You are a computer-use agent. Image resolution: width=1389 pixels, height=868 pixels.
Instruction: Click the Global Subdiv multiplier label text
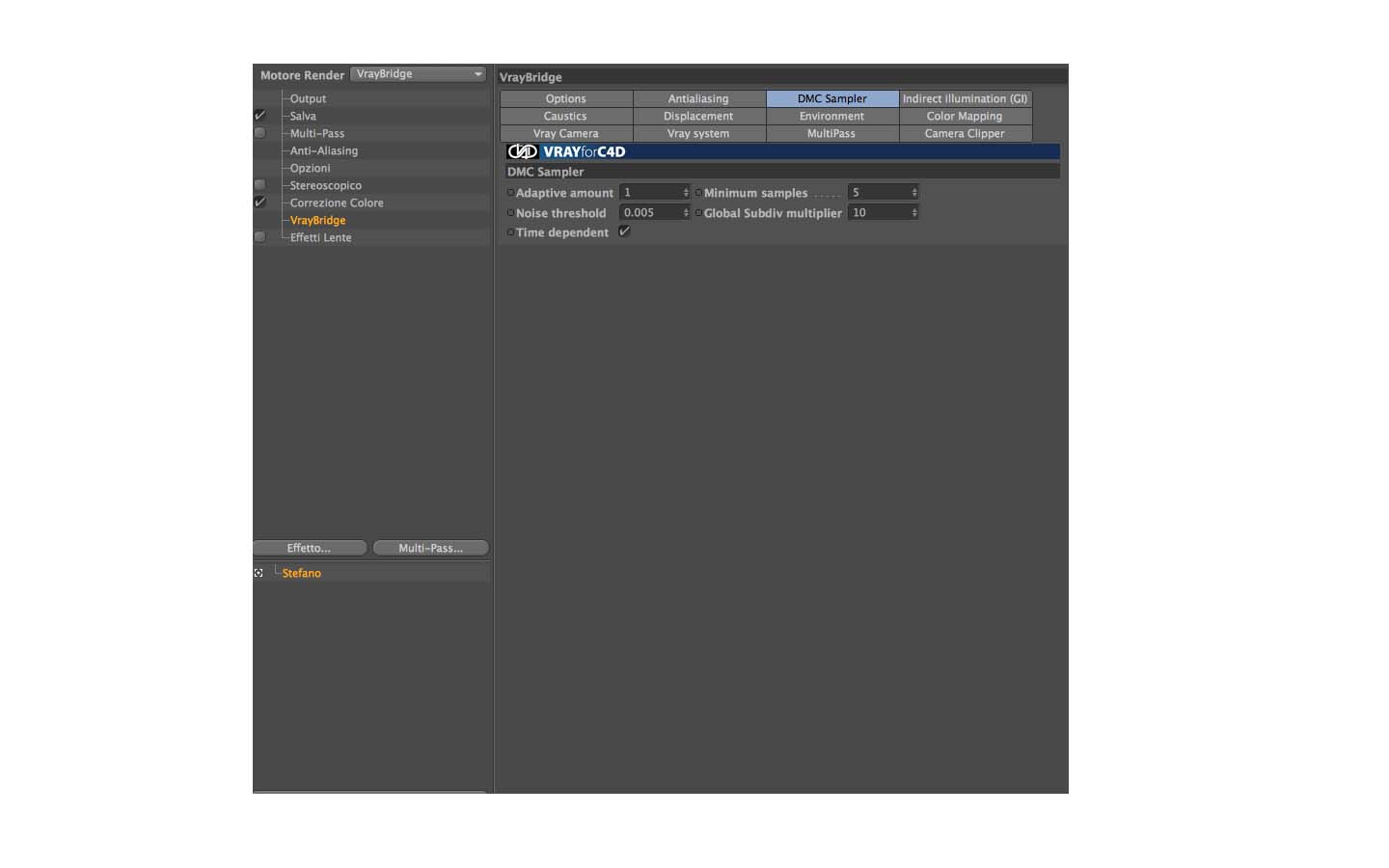coord(773,213)
